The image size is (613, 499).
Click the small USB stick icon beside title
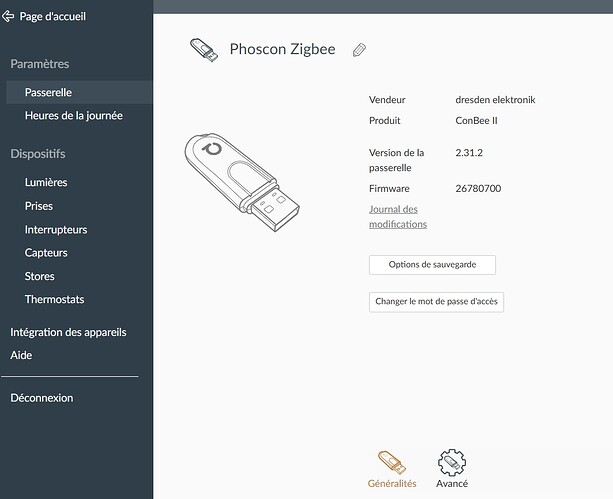click(x=204, y=50)
